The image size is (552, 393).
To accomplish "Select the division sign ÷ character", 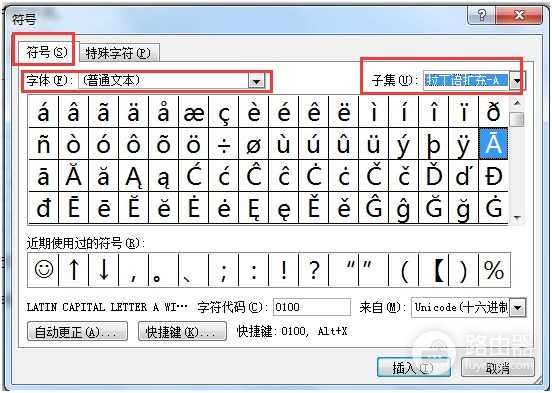I will 224,144.
